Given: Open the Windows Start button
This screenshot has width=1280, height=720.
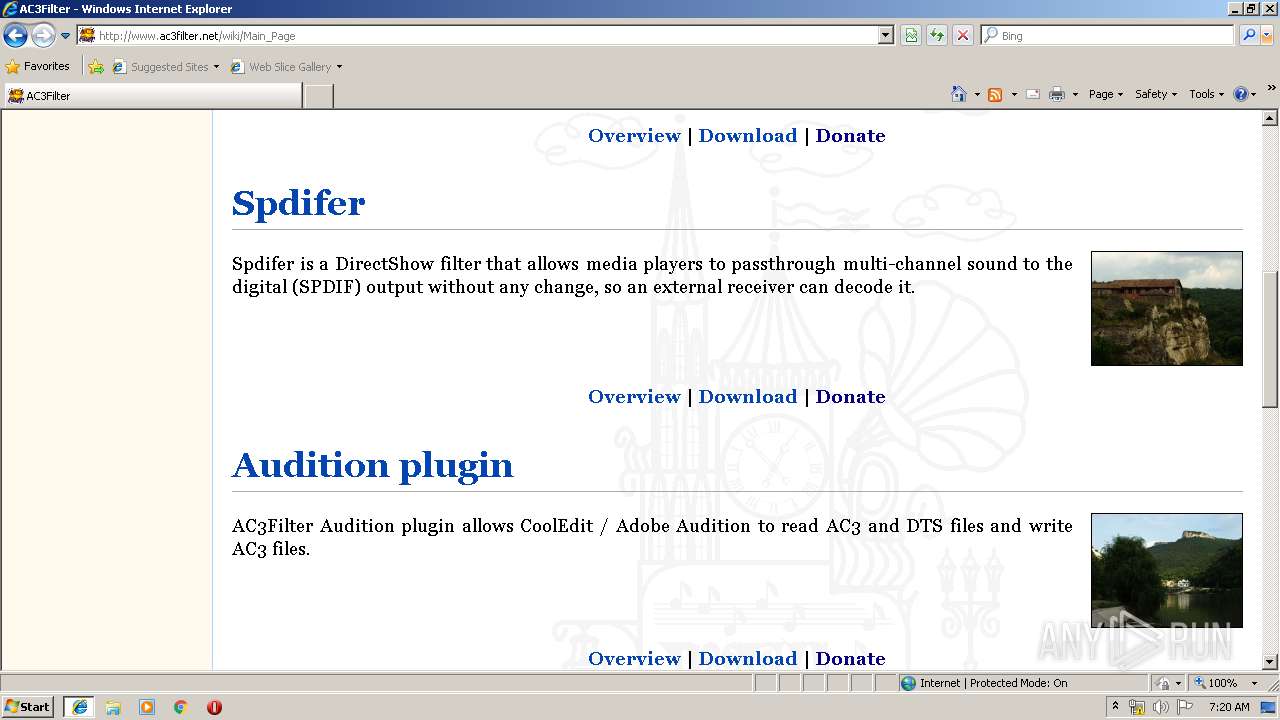Looking at the screenshot, I should pyautogui.click(x=27, y=707).
